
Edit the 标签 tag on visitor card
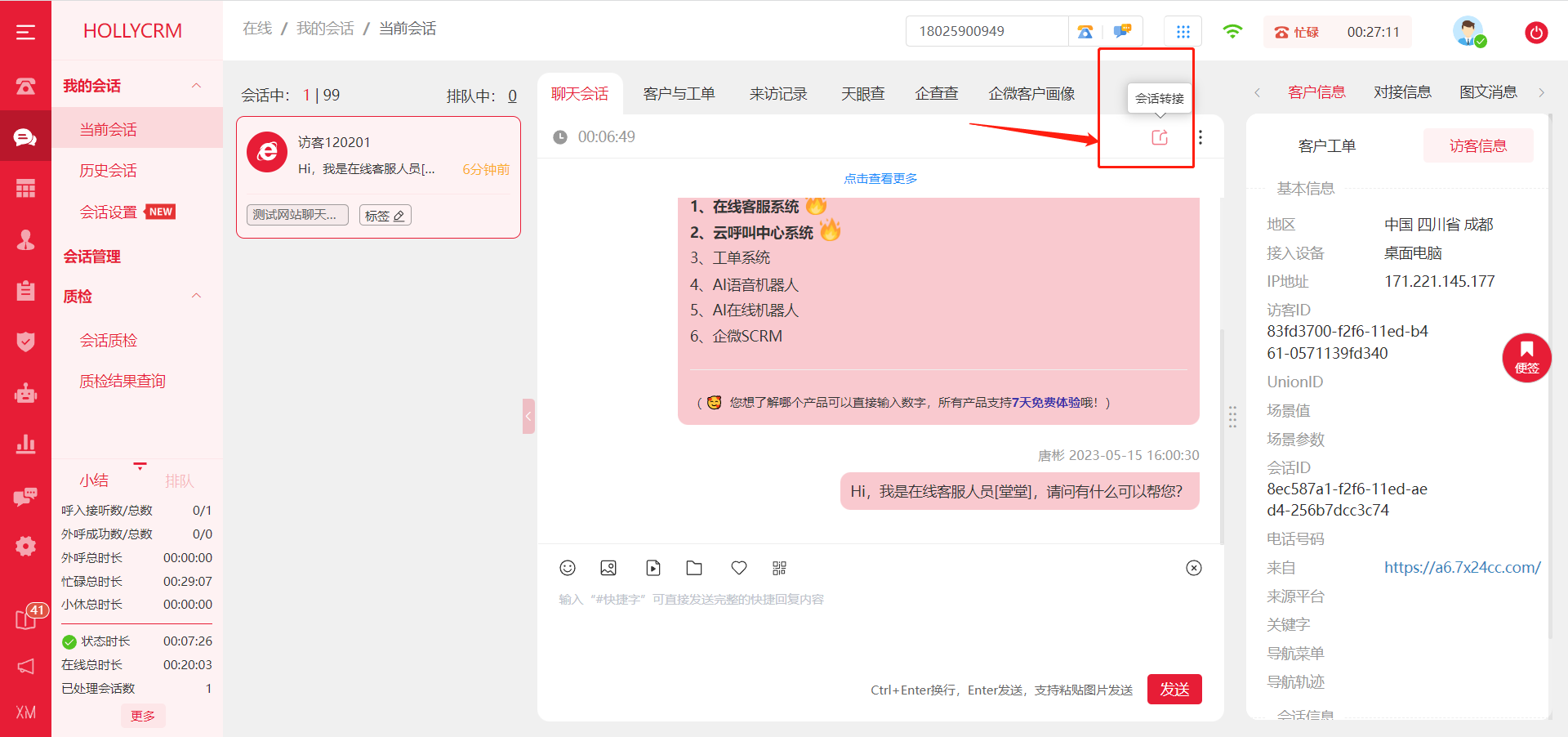point(385,215)
